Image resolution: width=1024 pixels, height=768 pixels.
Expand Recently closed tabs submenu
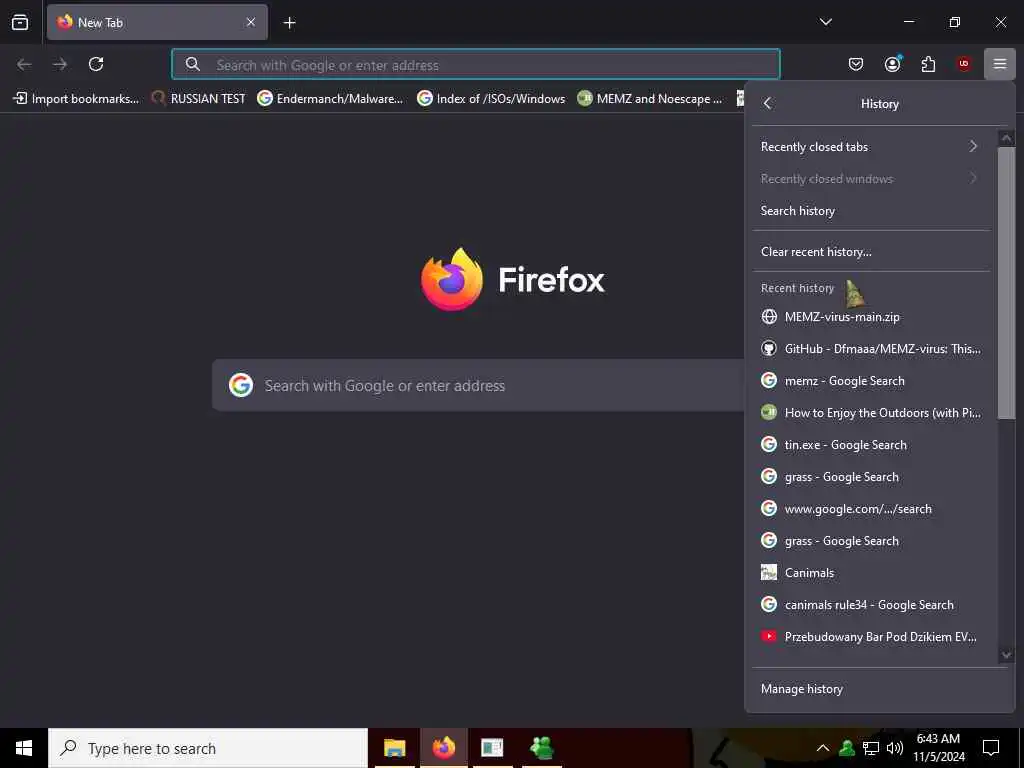pos(871,146)
